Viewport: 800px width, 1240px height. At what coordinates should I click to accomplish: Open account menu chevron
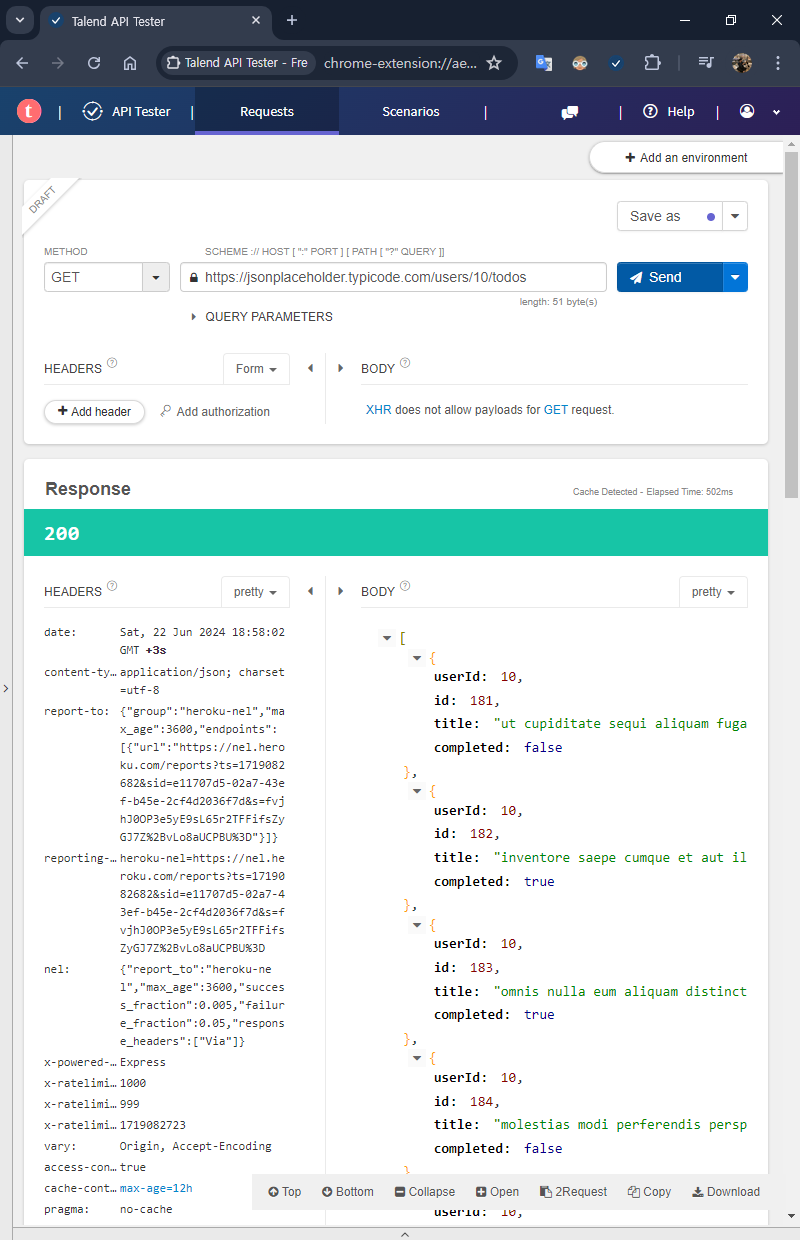(776, 112)
